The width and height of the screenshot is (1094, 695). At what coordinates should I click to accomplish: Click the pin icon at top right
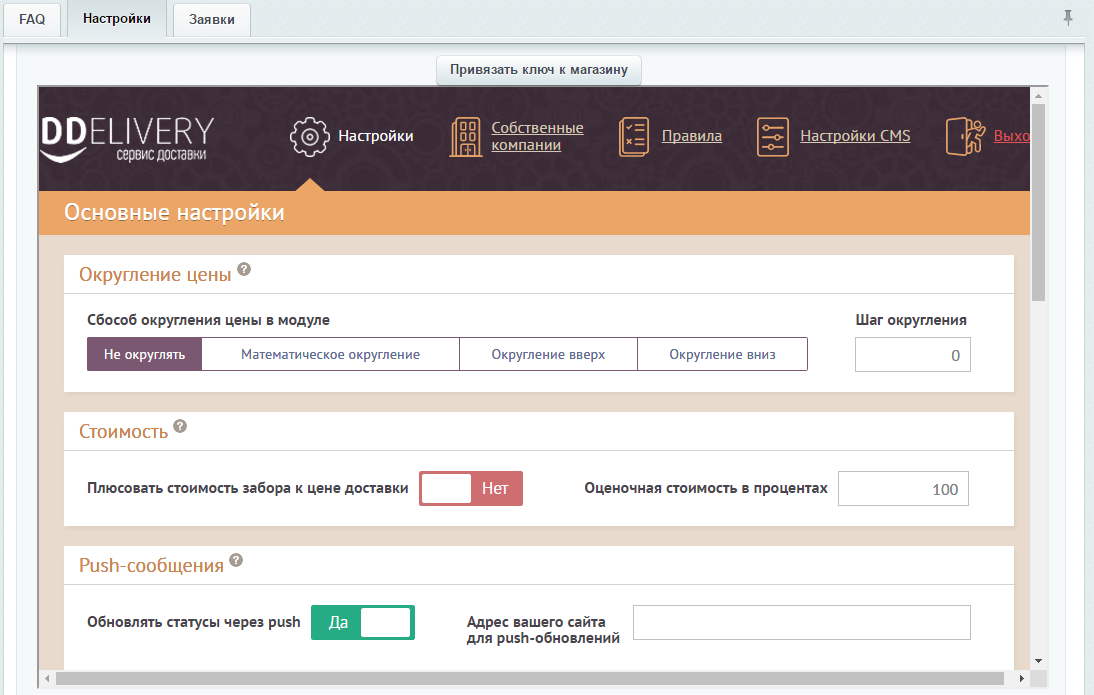[1068, 18]
